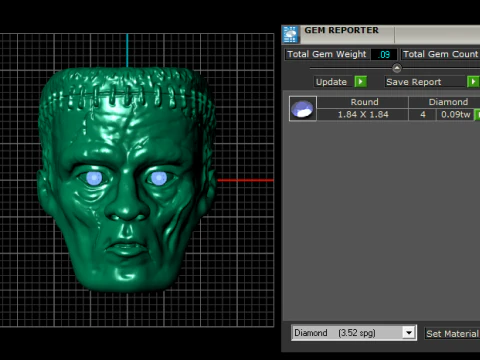
Task: Click the green arrow next to Update
Action: pyautogui.click(x=361, y=82)
